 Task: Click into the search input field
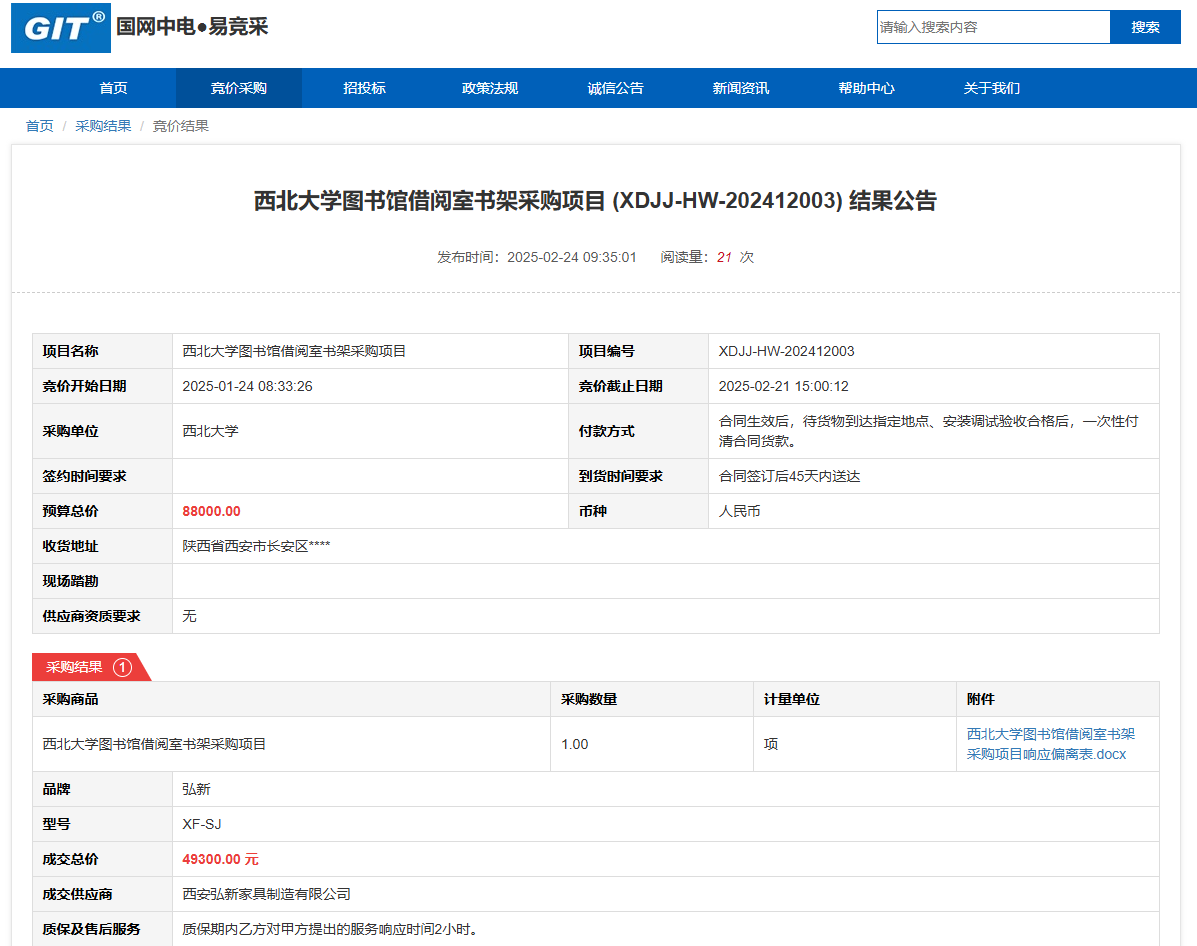(992, 27)
